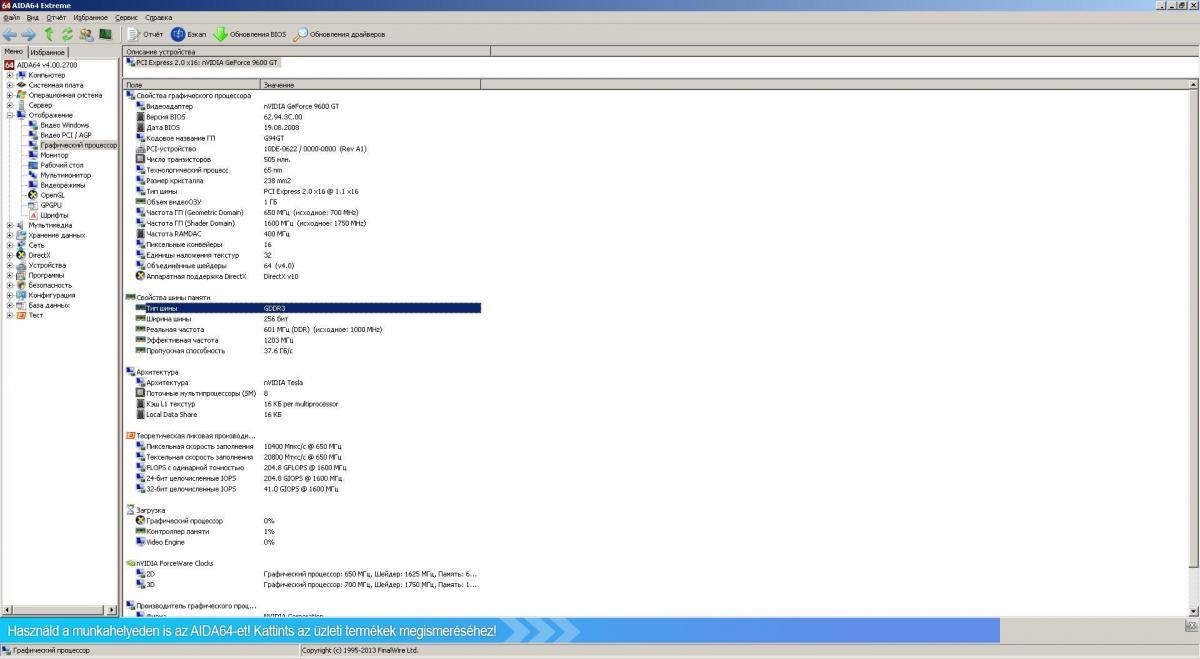Open Обновления BIOS
Viewport: 1200px width, 659px height.
(250, 34)
